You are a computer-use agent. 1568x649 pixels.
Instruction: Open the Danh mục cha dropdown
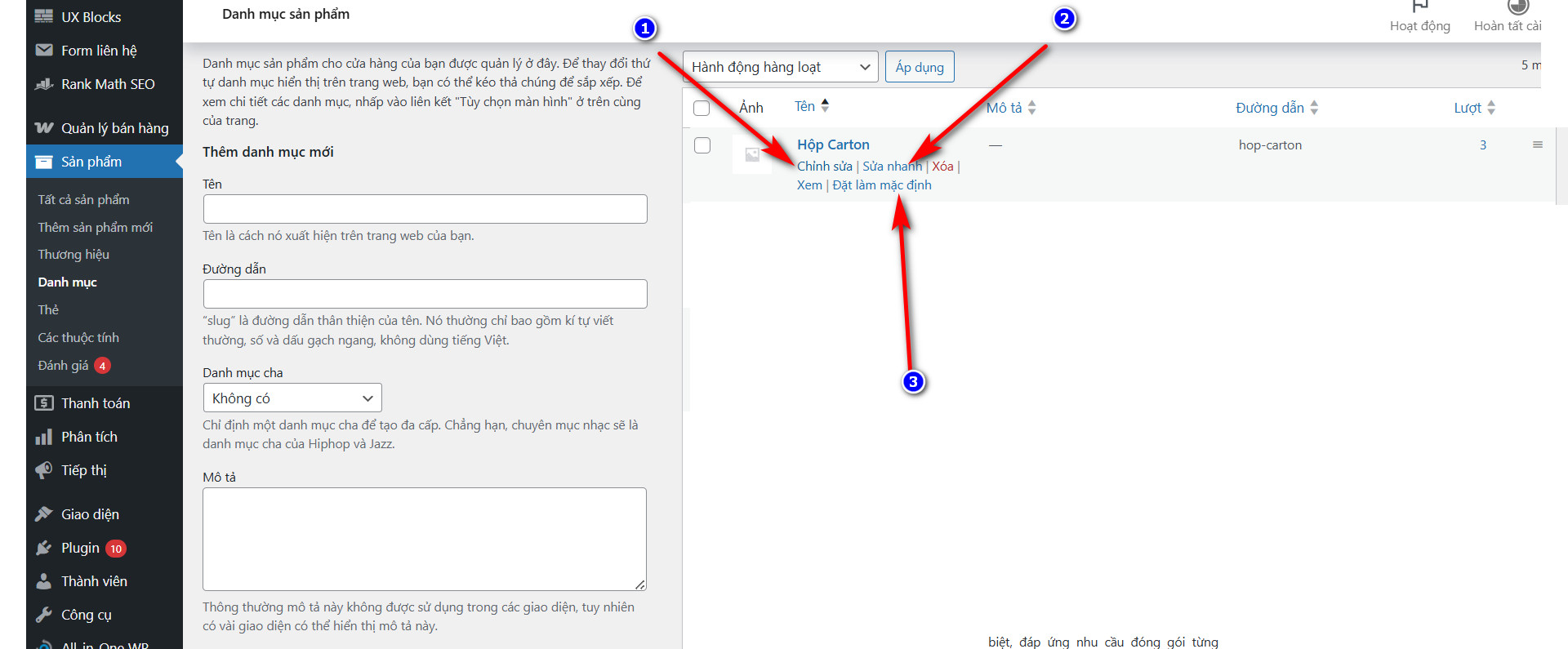(x=292, y=398)
